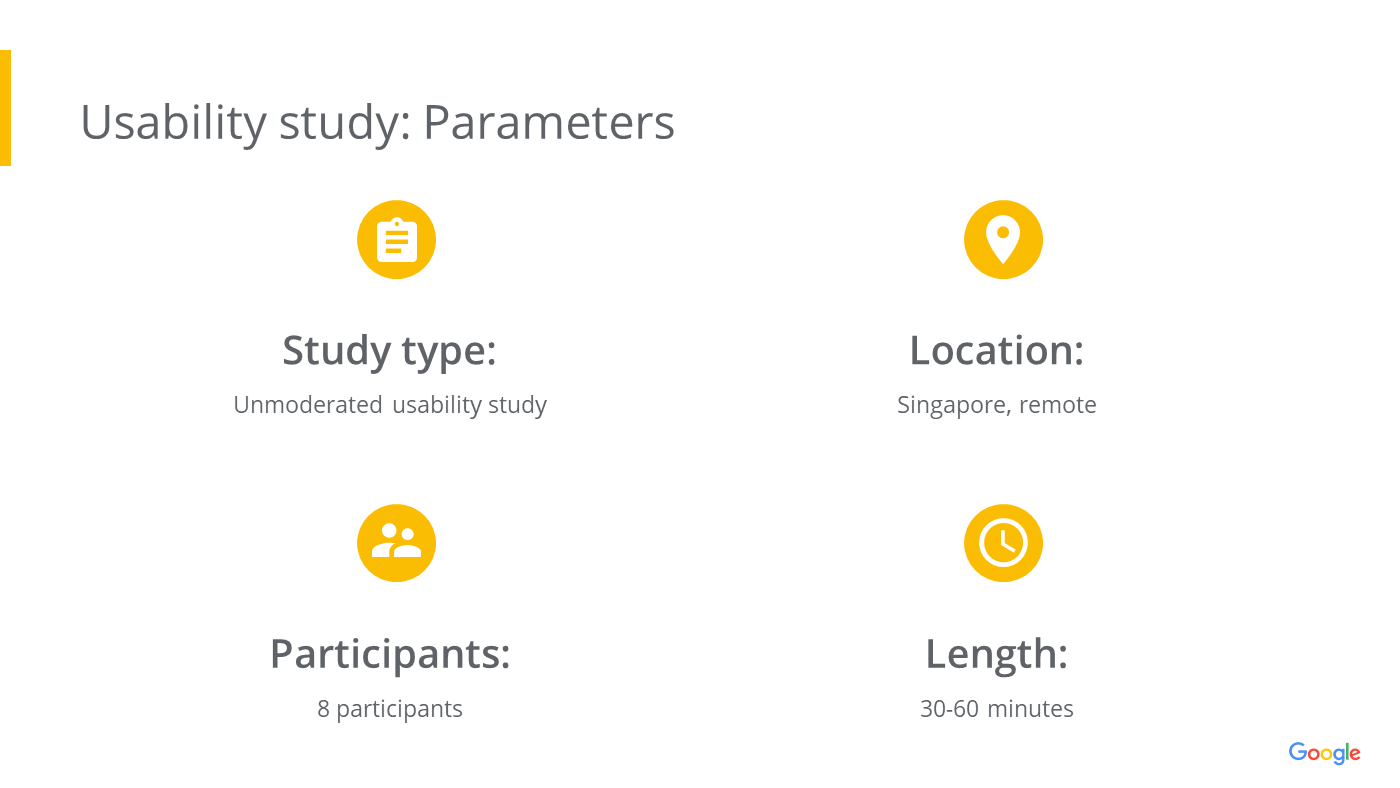Image resolution: width=1400 pixels, height=788 pixels.
Task: Click the "30-60" duration number
Action: [949, 709]
